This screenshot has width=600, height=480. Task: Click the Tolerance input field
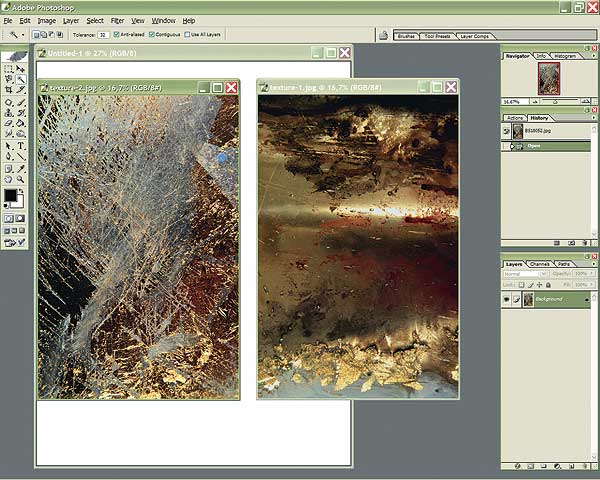tap(103, 34)
